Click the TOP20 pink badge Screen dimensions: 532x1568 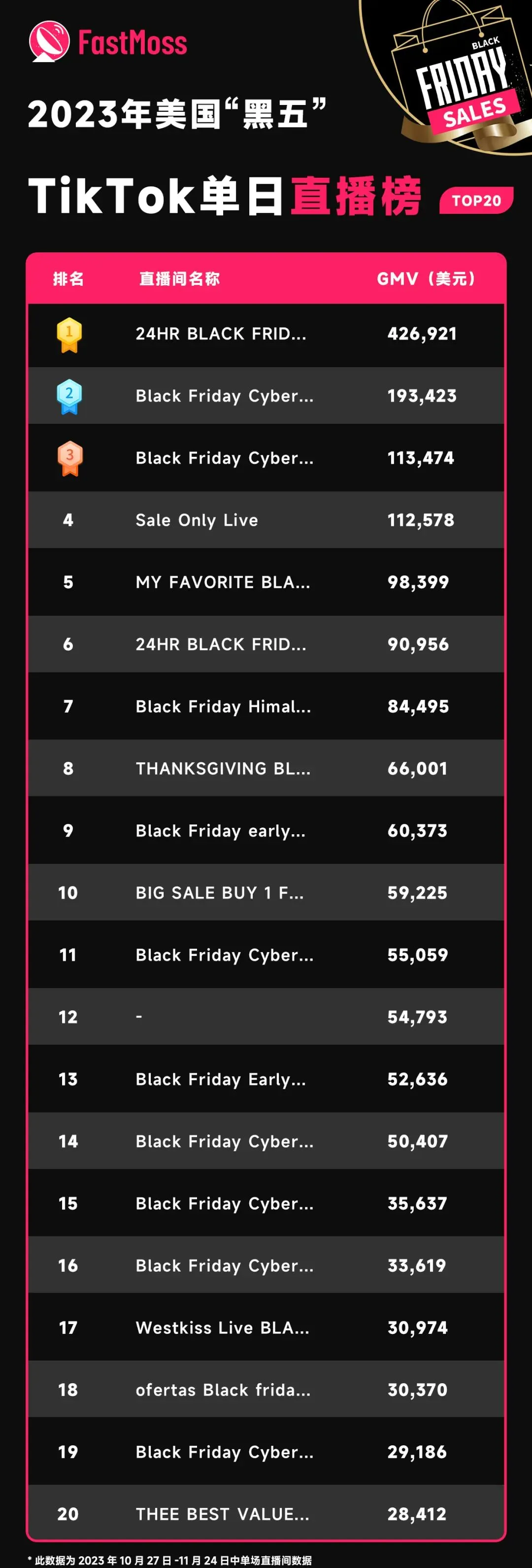(476, 200)
